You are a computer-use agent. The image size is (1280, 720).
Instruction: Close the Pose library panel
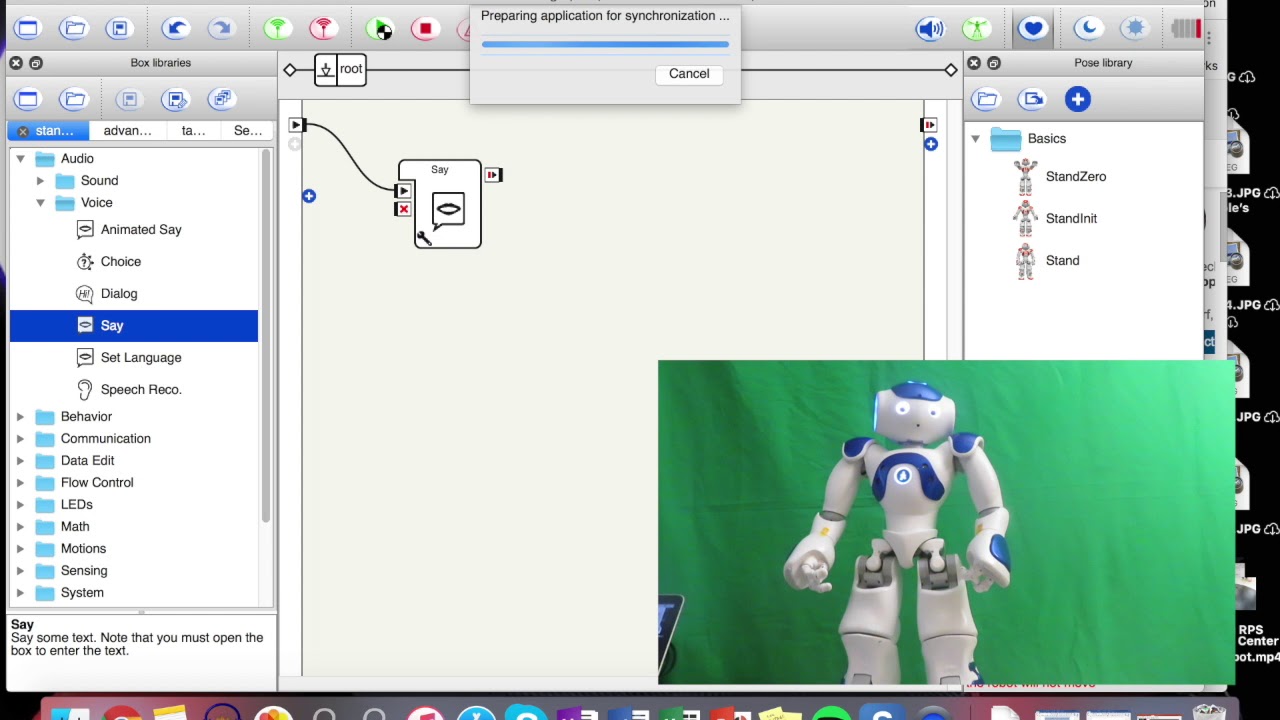point(974,63)
